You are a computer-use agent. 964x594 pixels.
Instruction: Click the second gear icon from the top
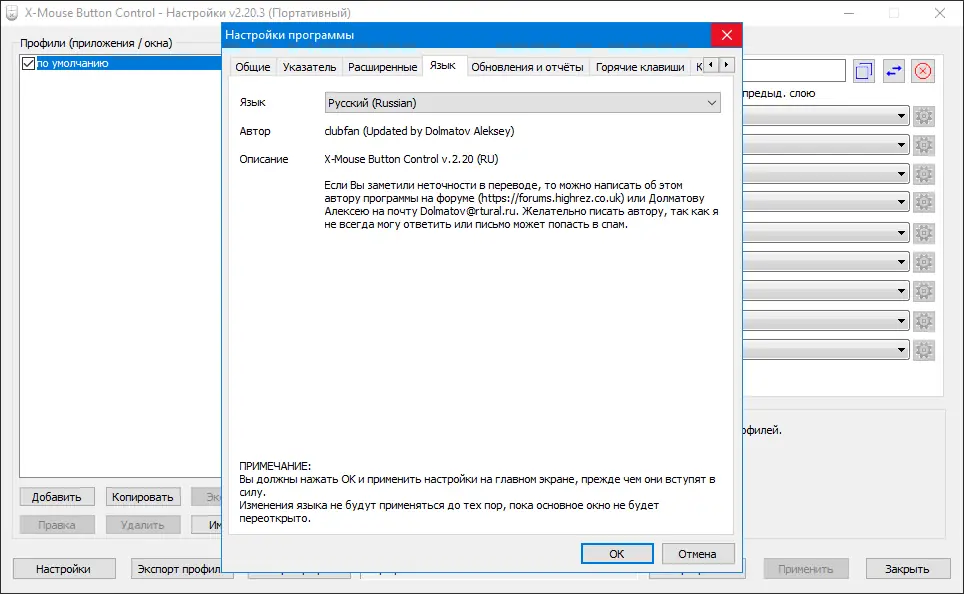(923, 145)
